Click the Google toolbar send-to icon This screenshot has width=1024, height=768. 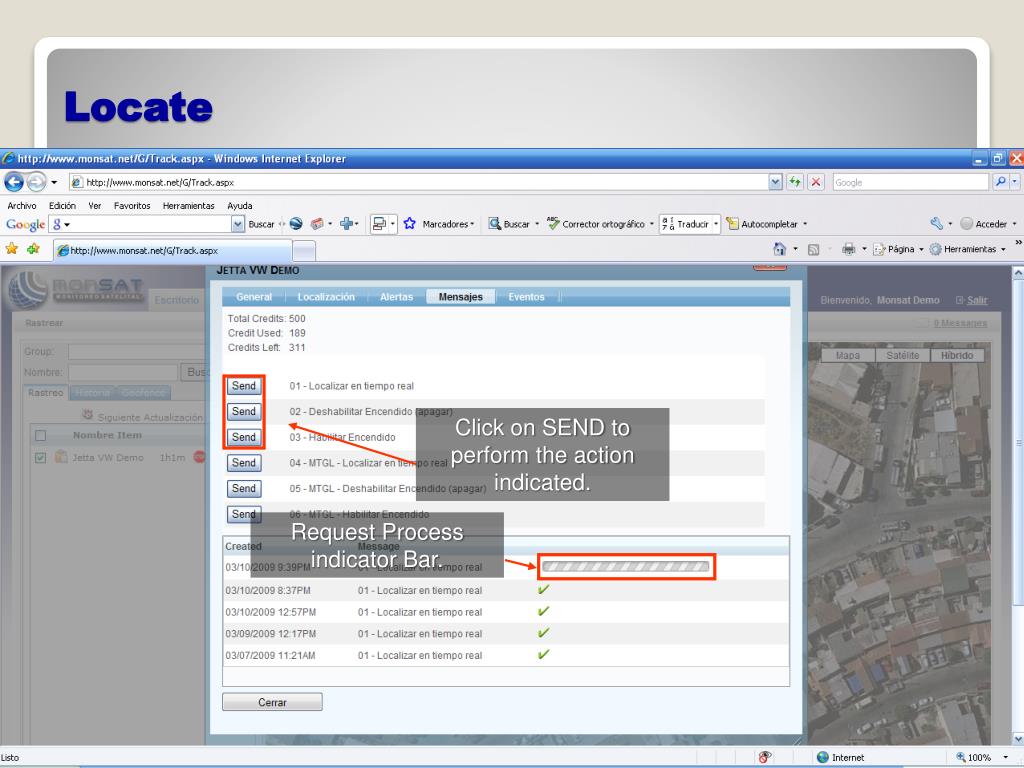click(x=379, y=224)
